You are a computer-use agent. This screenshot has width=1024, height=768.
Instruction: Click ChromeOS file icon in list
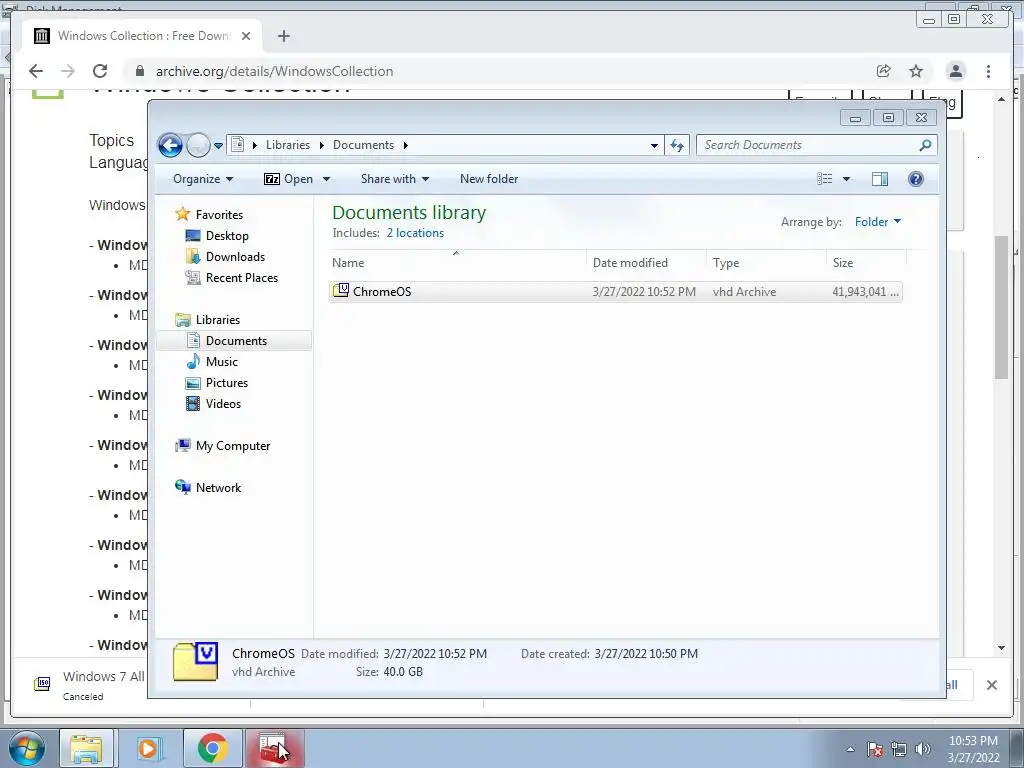pos(341,291)
